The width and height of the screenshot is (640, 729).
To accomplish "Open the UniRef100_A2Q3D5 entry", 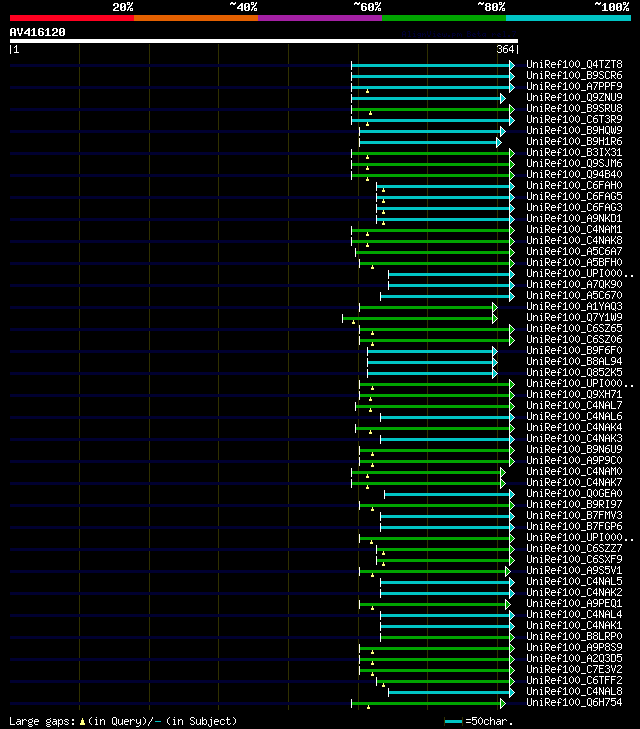I will (x=574, y=658).
